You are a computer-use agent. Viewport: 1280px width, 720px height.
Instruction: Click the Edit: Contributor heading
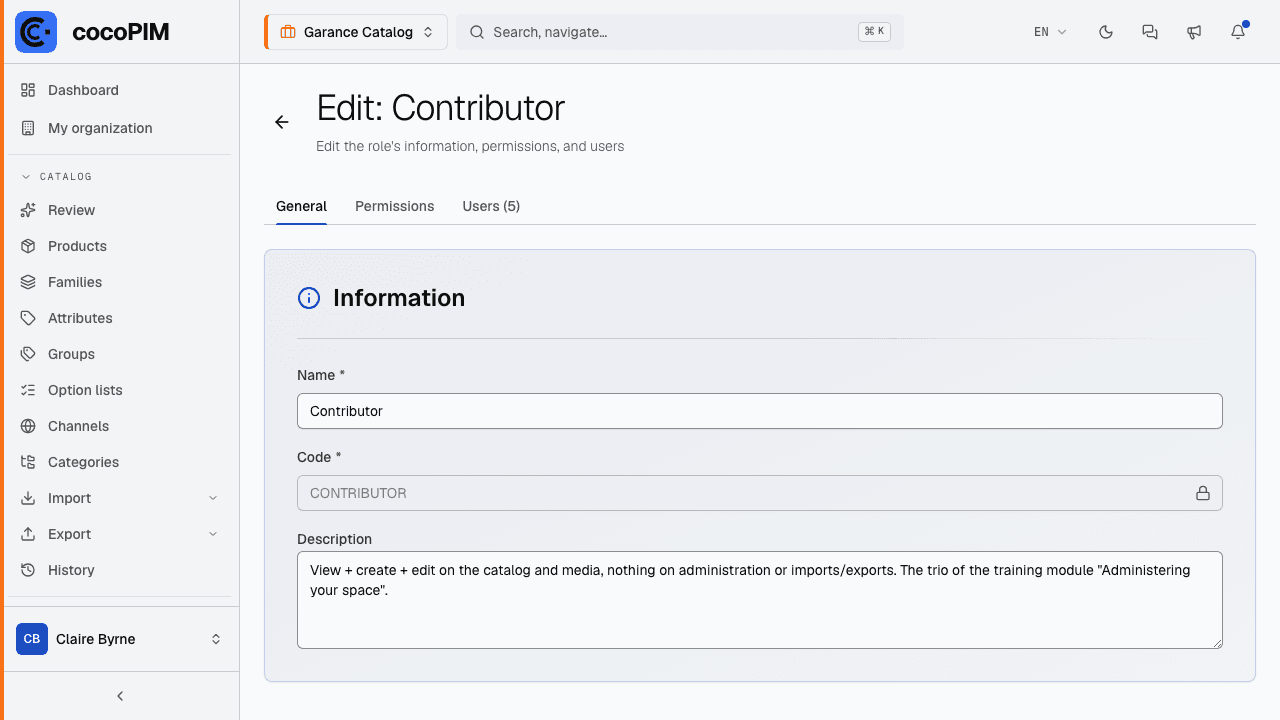pyautogui.click(x=441, y=108)
